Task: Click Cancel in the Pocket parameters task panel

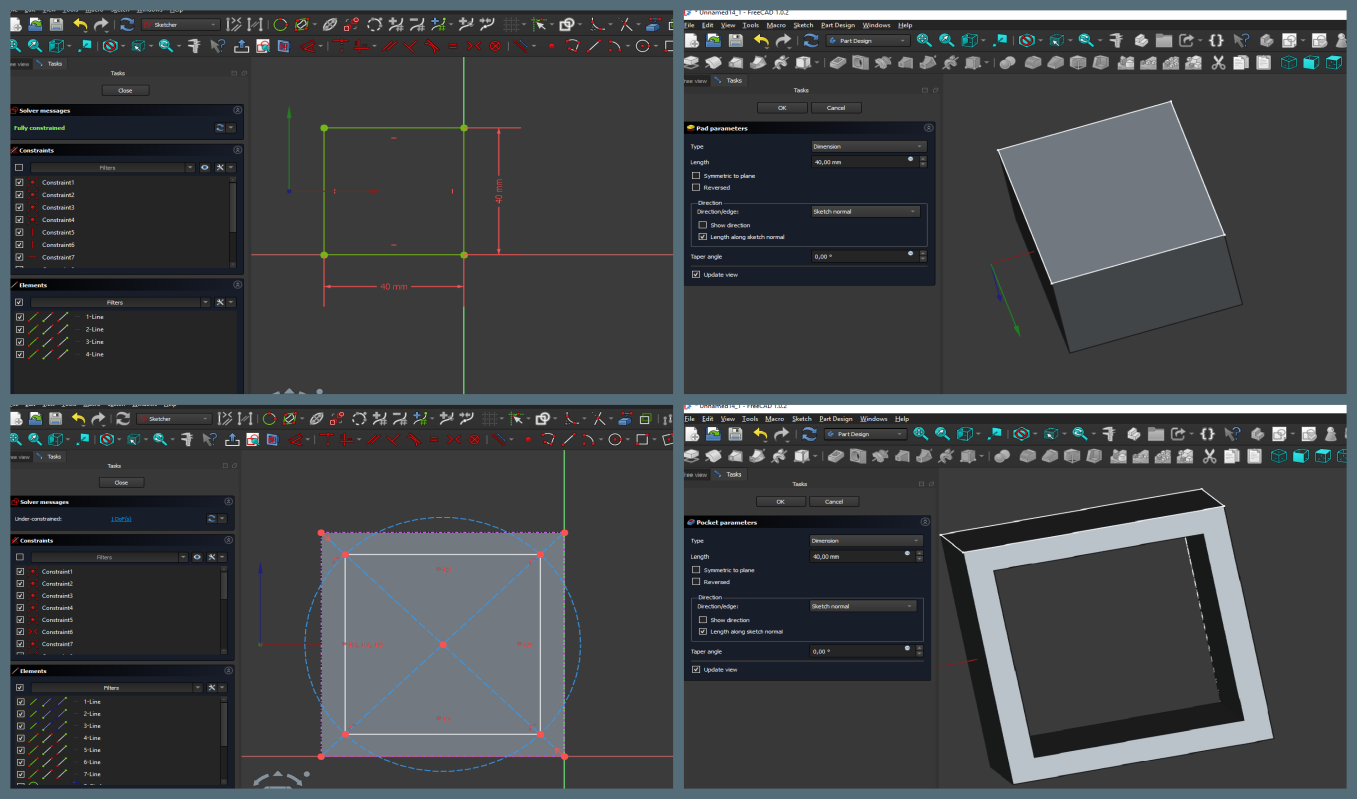Action: click(834, 502)
